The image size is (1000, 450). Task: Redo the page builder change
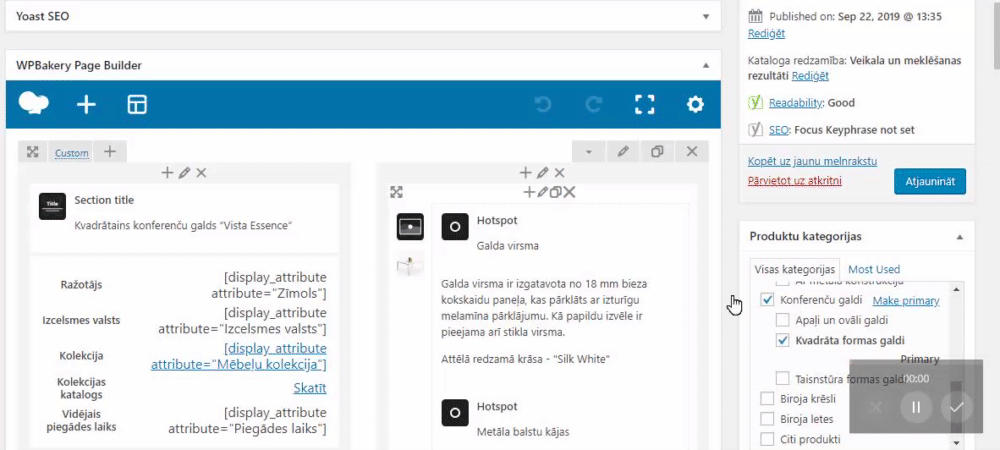(x=594, y=105)
